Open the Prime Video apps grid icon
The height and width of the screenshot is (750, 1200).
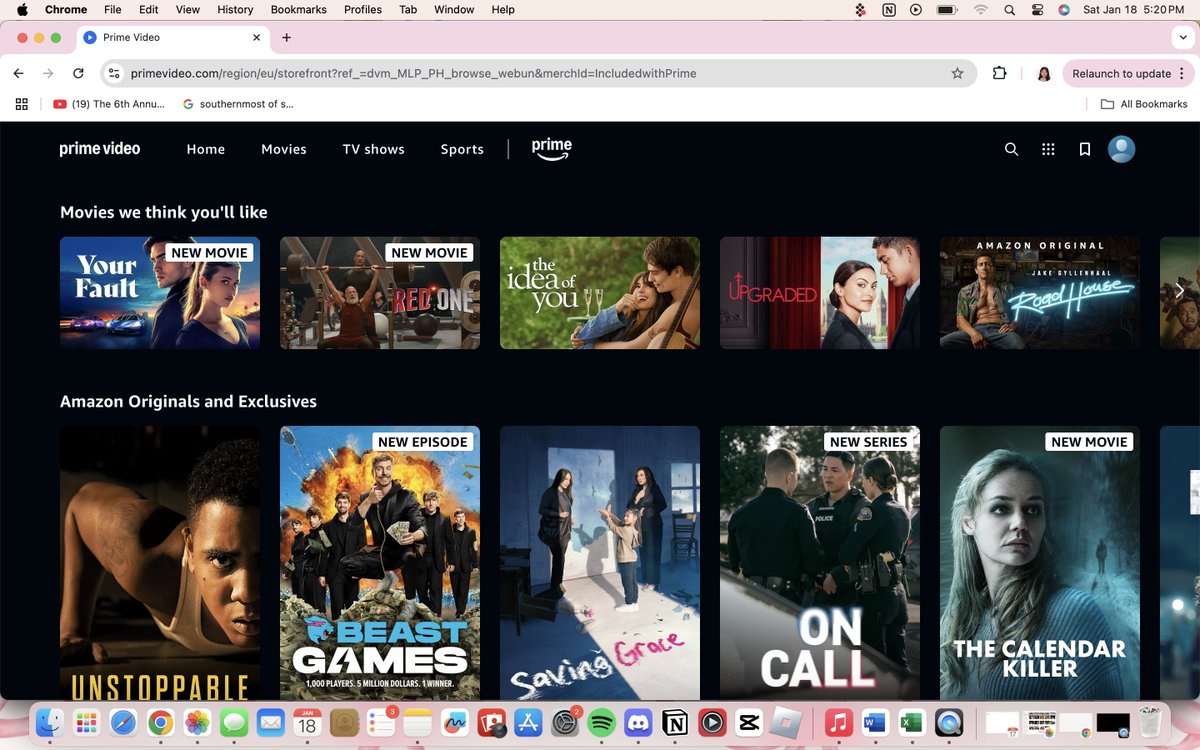1048,149
